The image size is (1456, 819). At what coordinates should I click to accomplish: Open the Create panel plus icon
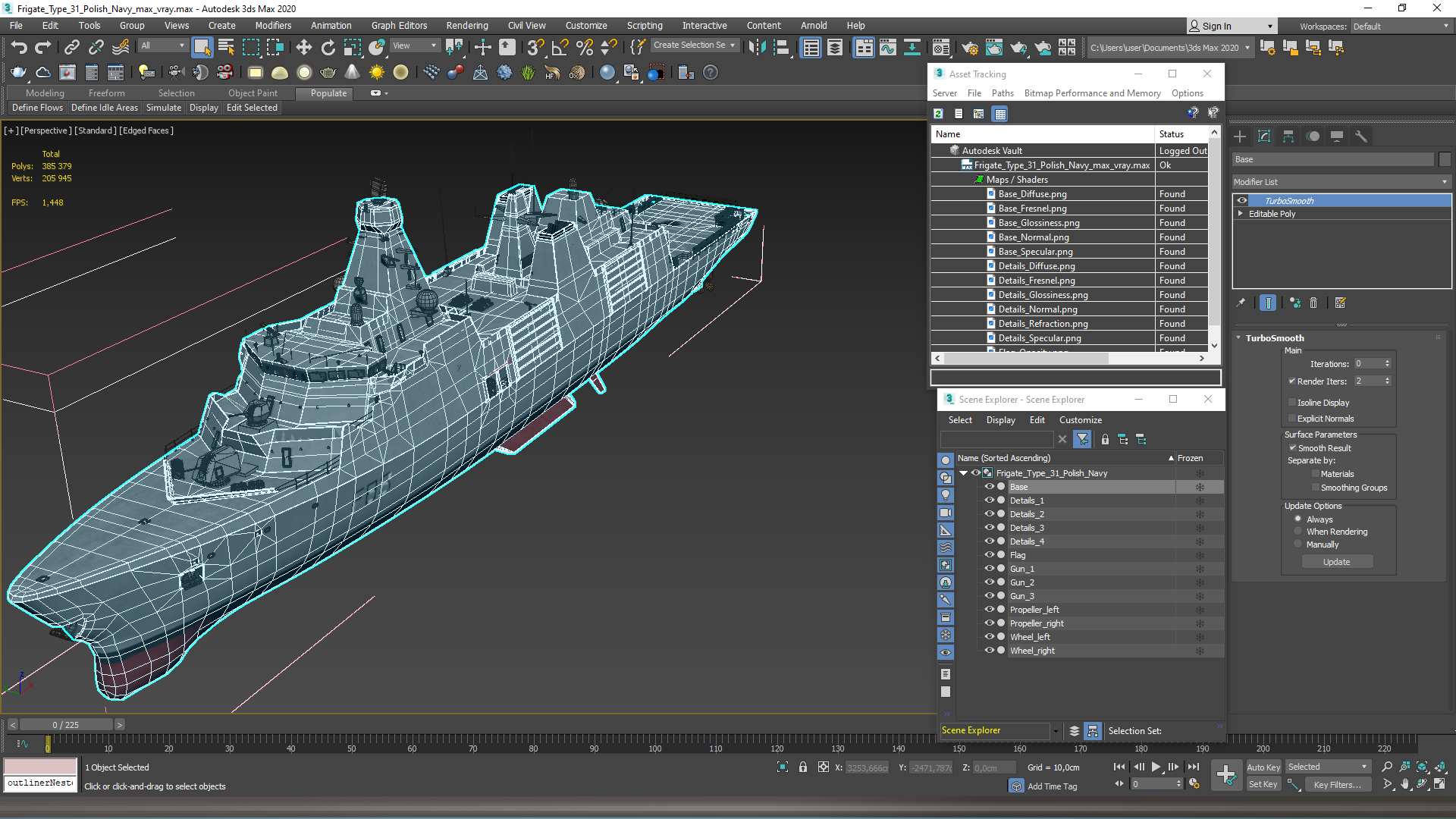(x=1240, y=136)
